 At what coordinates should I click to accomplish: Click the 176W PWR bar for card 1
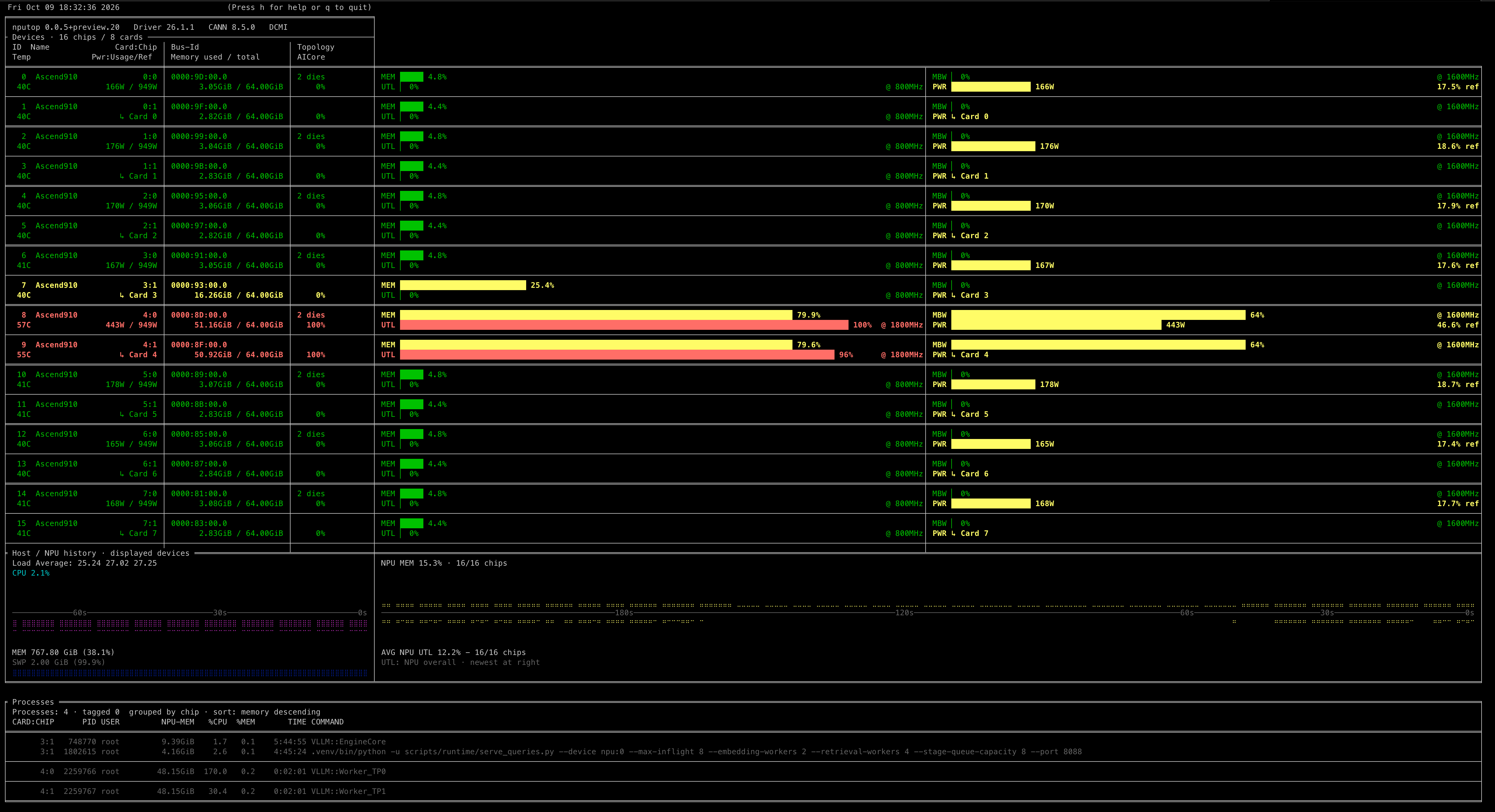point(993,147)
